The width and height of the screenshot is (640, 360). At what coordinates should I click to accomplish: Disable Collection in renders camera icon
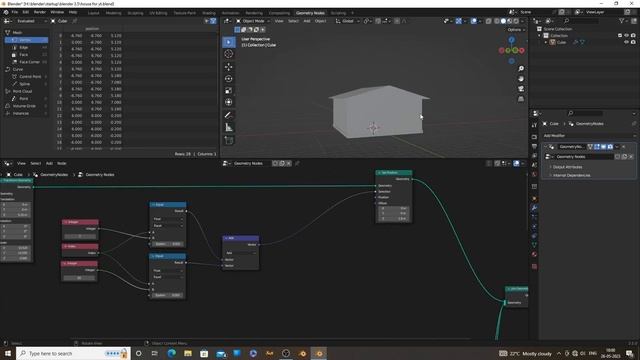click(633, 36)
